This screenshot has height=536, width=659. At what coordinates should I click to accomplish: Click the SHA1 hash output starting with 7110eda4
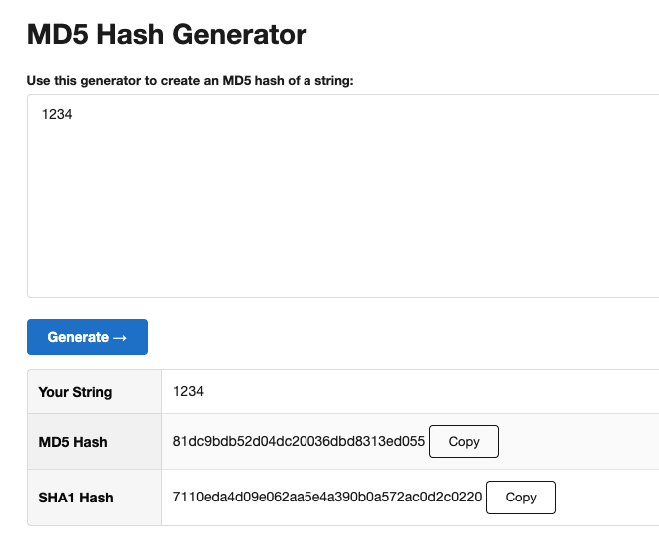pos(327,497)
